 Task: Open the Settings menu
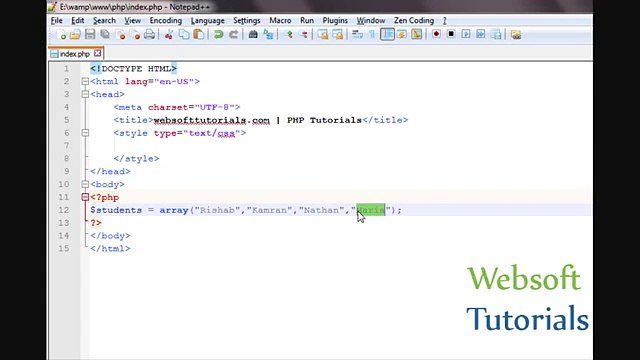click(247, 20)
